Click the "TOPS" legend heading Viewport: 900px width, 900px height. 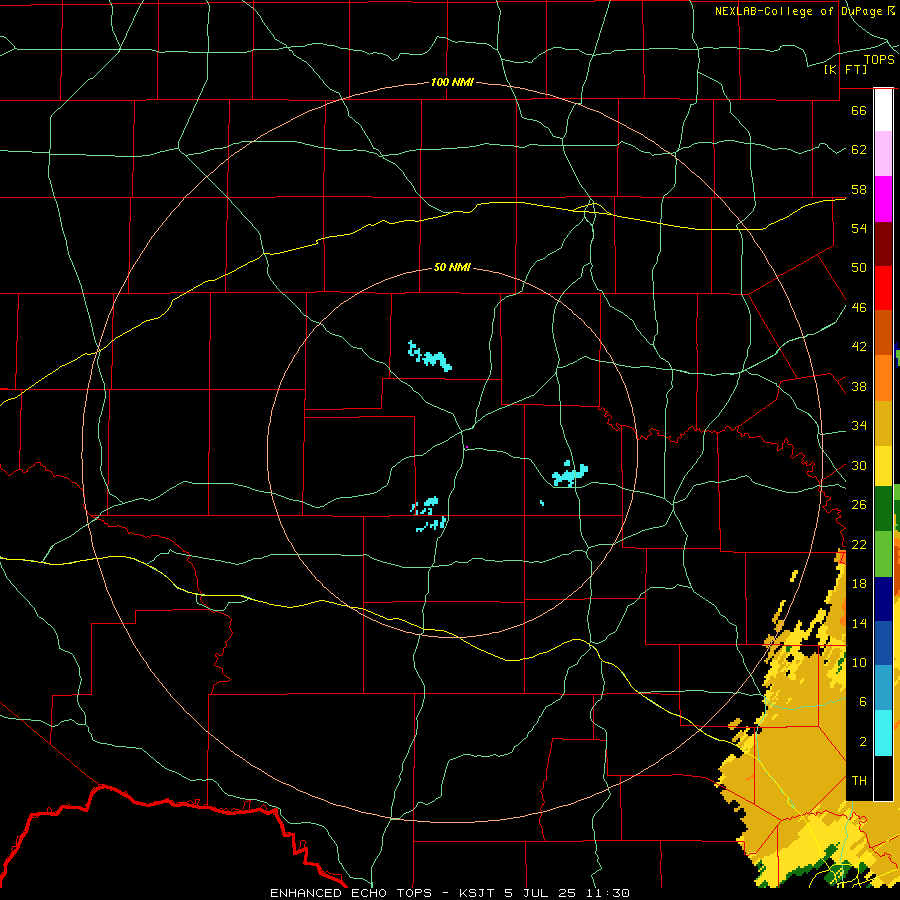point(879,60)
